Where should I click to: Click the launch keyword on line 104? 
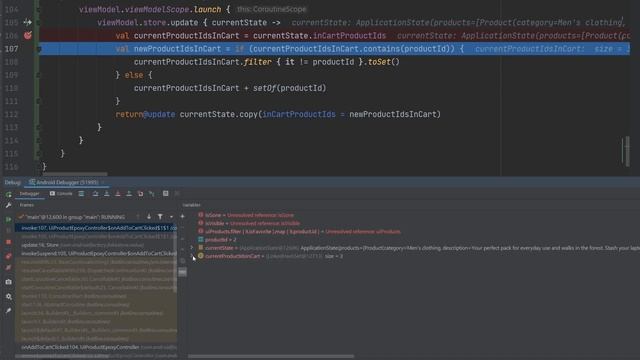click(207, 9)
